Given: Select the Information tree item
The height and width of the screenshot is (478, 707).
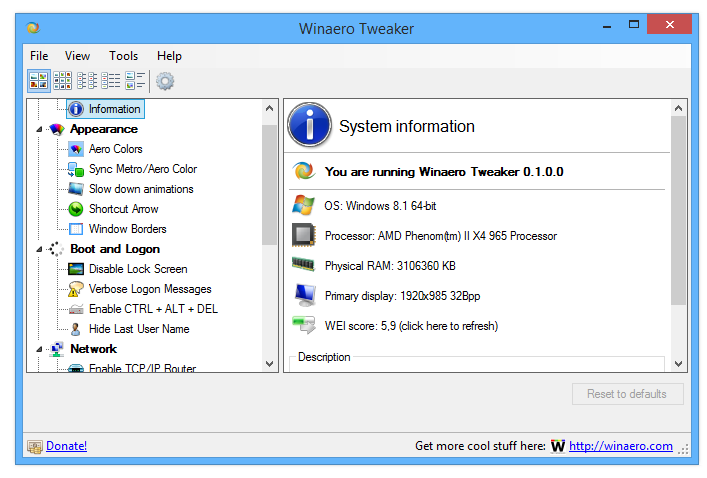Looking at the screenshot, I should [x=115, y=109].
